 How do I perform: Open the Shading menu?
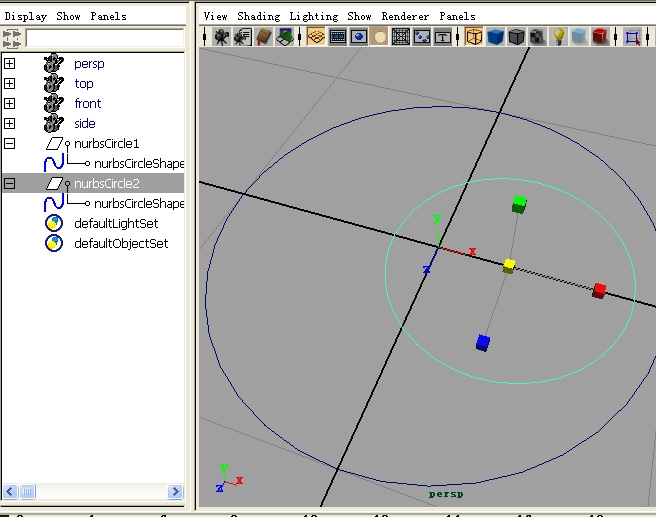259,17
